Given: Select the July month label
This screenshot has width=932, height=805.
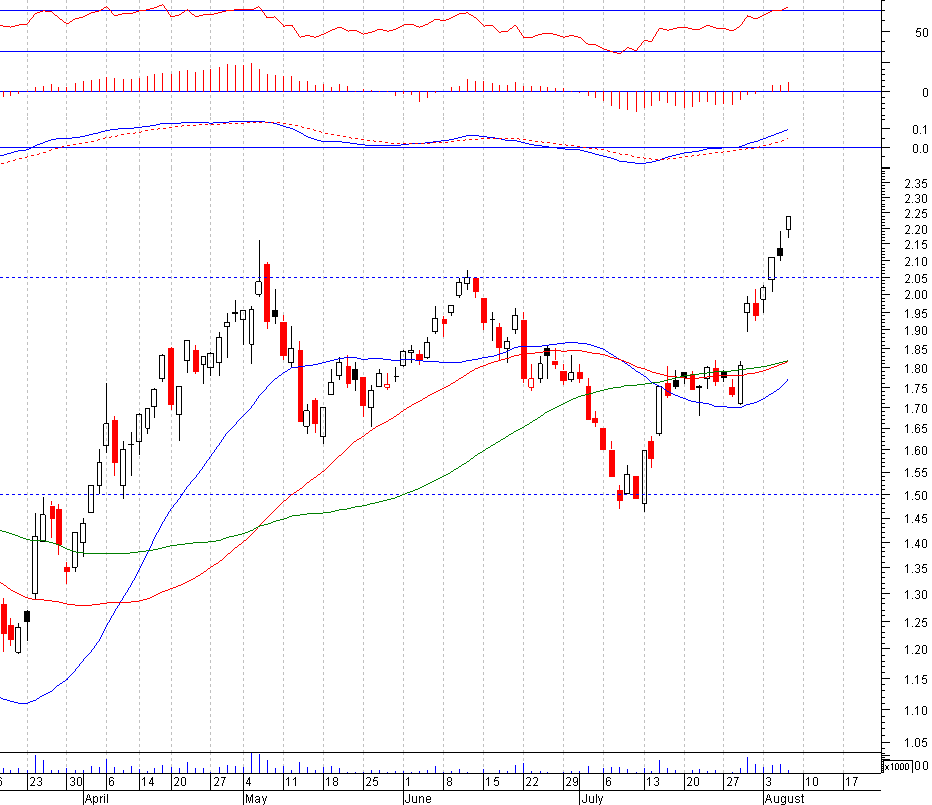Looking at the screenshot, I should tap(592, 798).
